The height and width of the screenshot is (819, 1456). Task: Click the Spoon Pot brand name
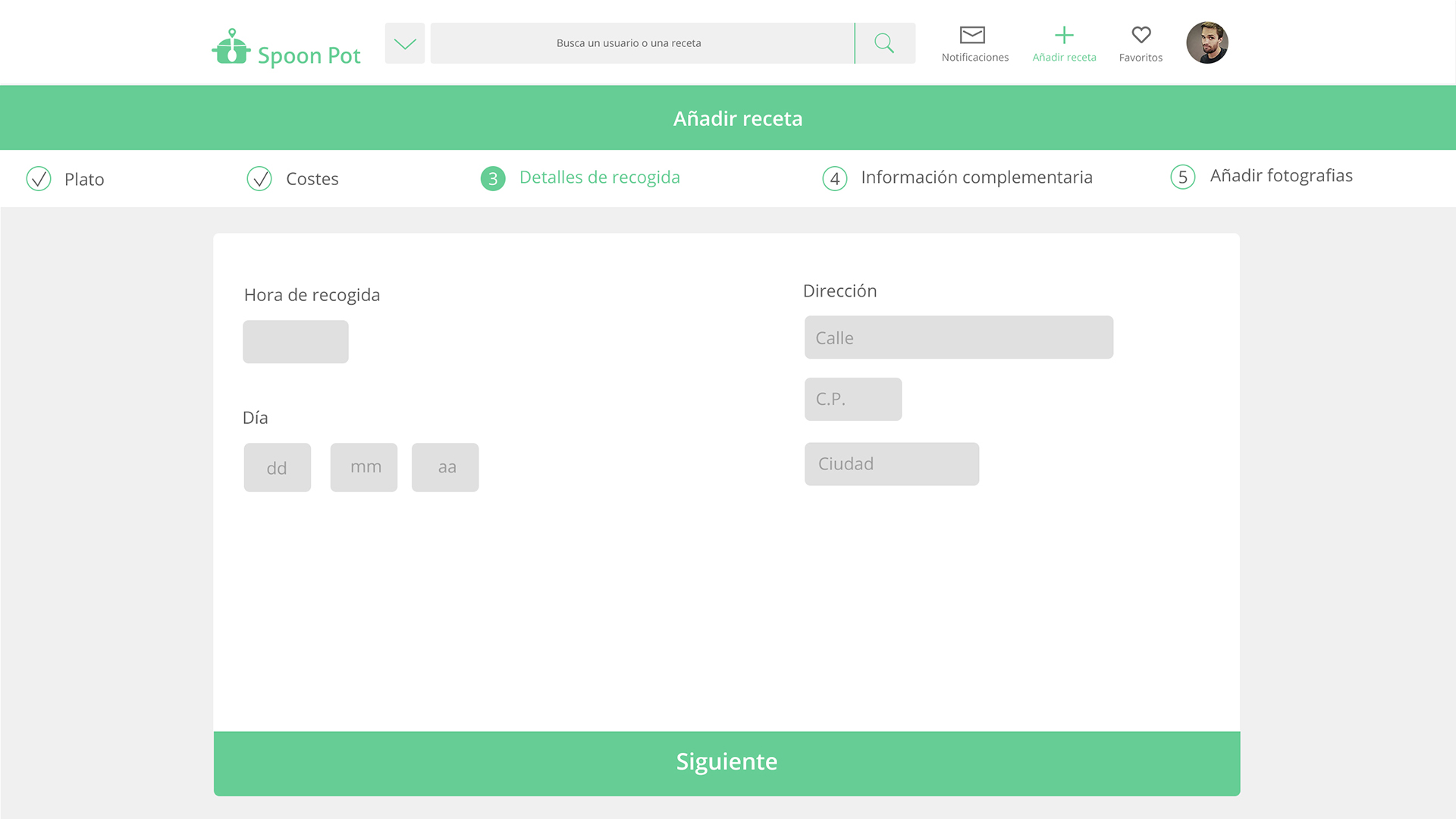pos(309,55)
